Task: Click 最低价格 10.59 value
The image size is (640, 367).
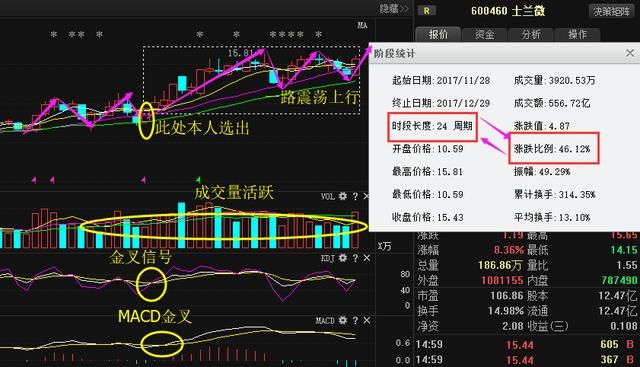Action: [428, 195]
